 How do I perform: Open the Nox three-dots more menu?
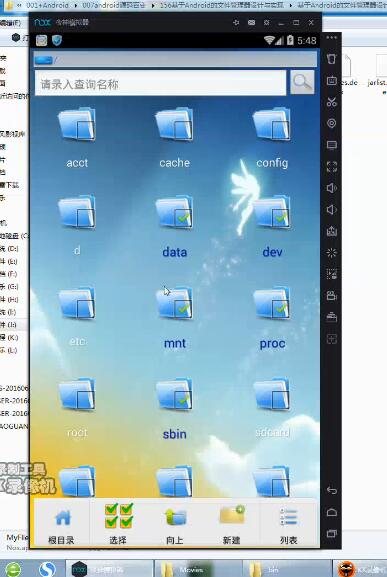click(331, 38)
